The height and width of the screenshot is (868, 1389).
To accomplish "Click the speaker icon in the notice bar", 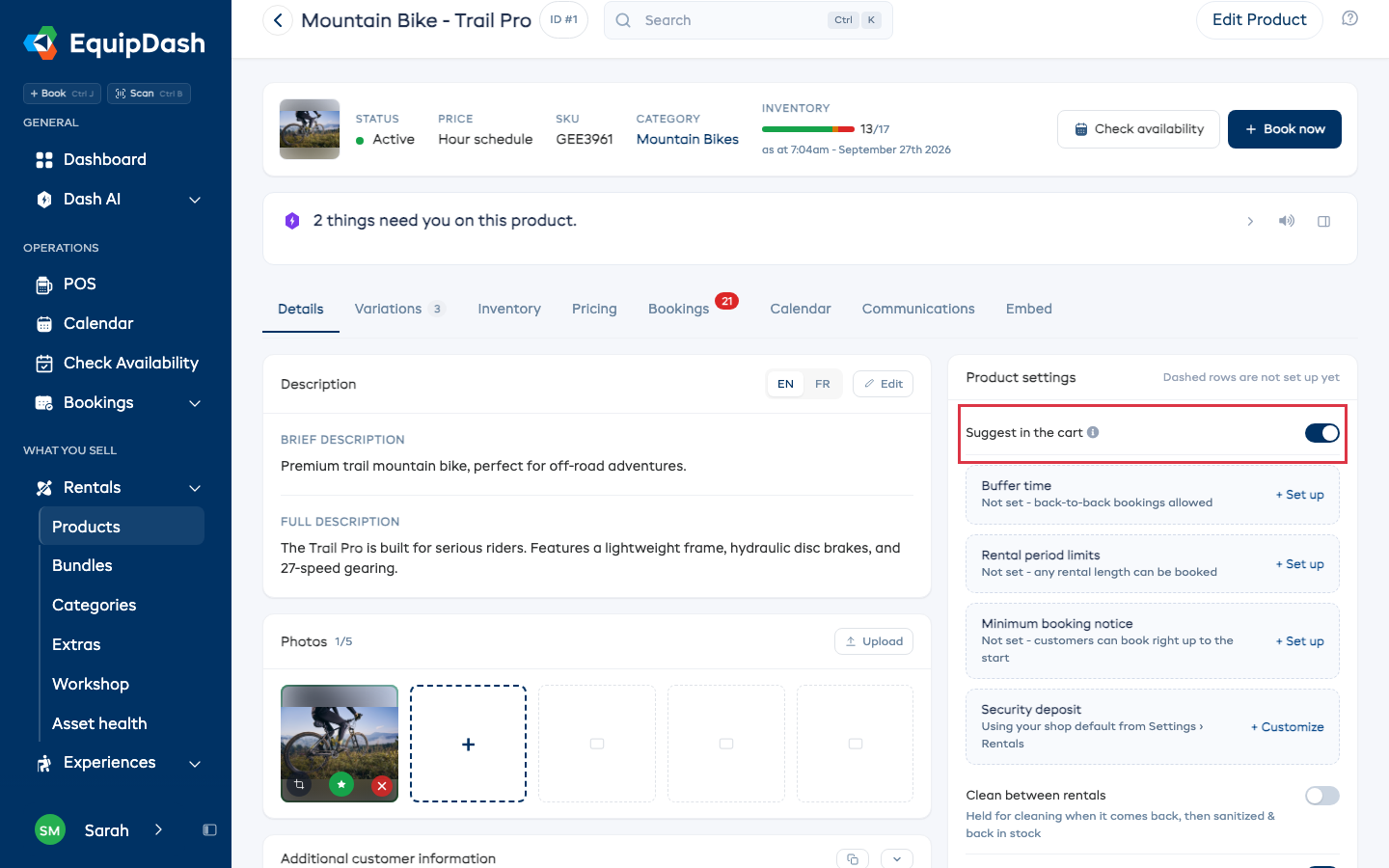I will pyautogui.click(x=1286, y=221).
